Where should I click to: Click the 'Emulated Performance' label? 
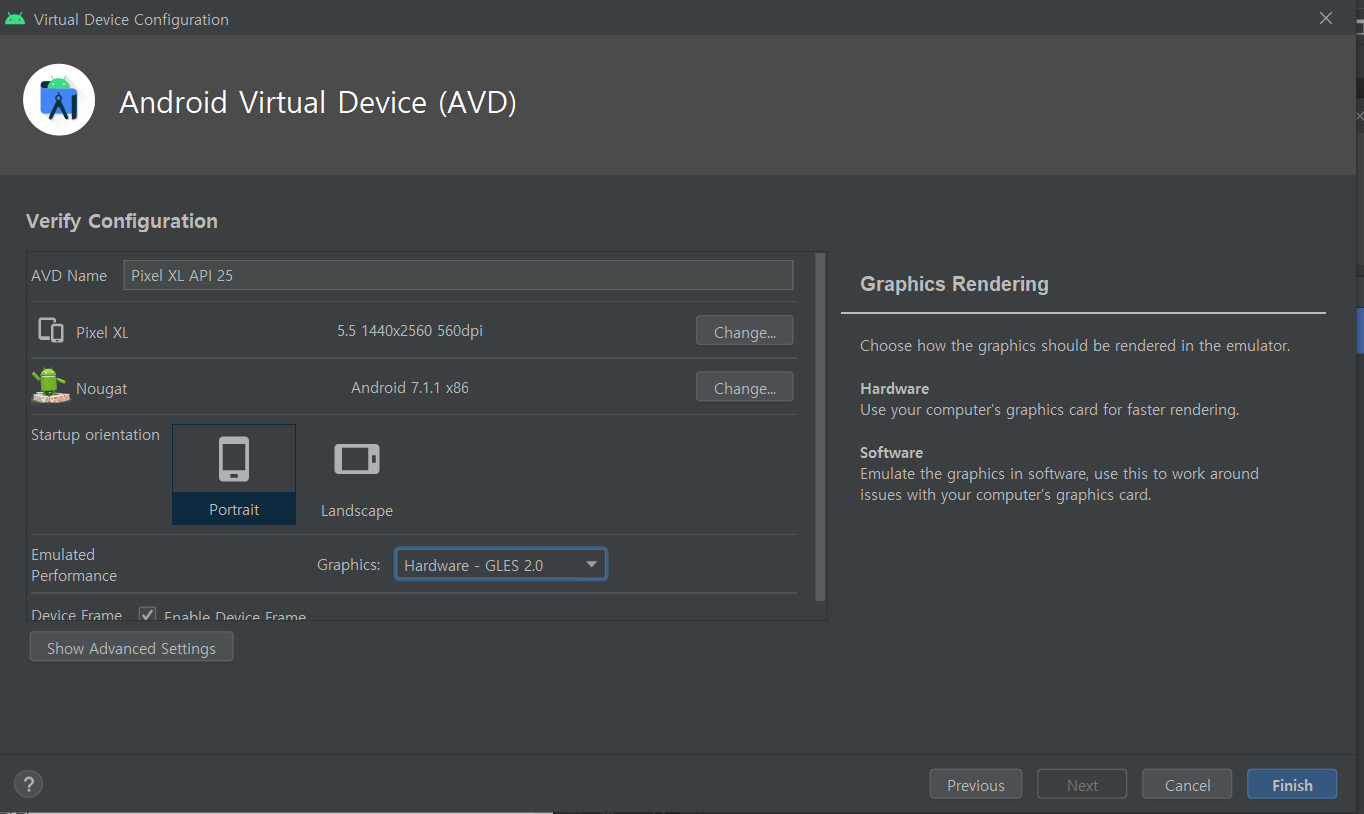[74, 565]
